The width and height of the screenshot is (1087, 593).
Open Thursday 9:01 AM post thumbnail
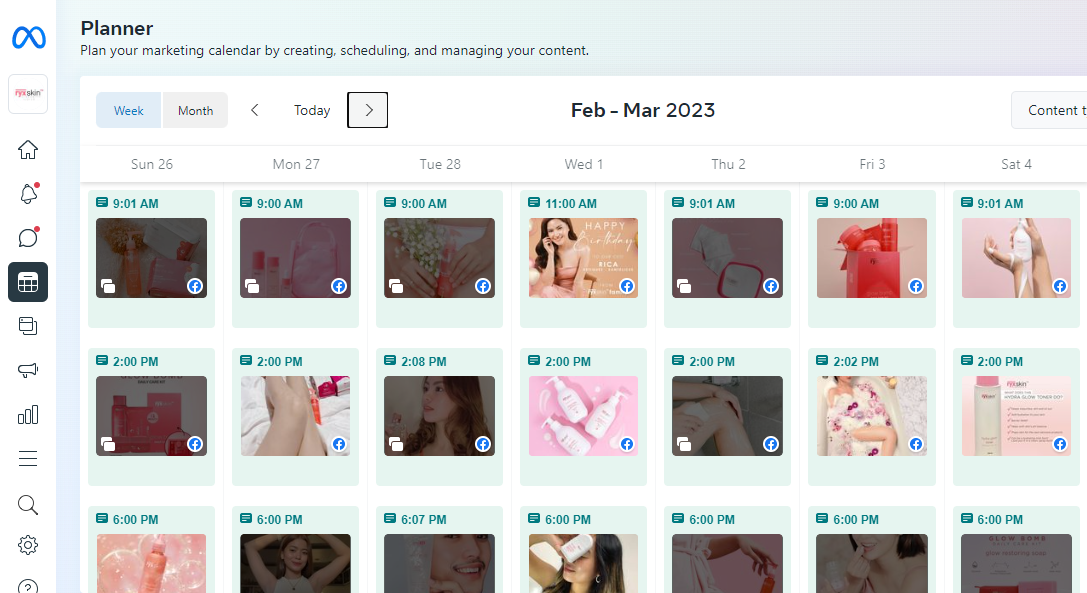(727, 258)
